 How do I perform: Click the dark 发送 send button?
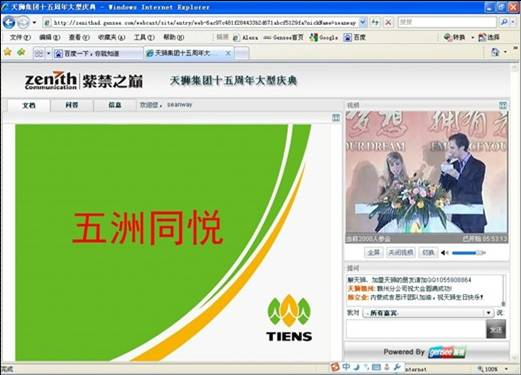coord(496,329)
